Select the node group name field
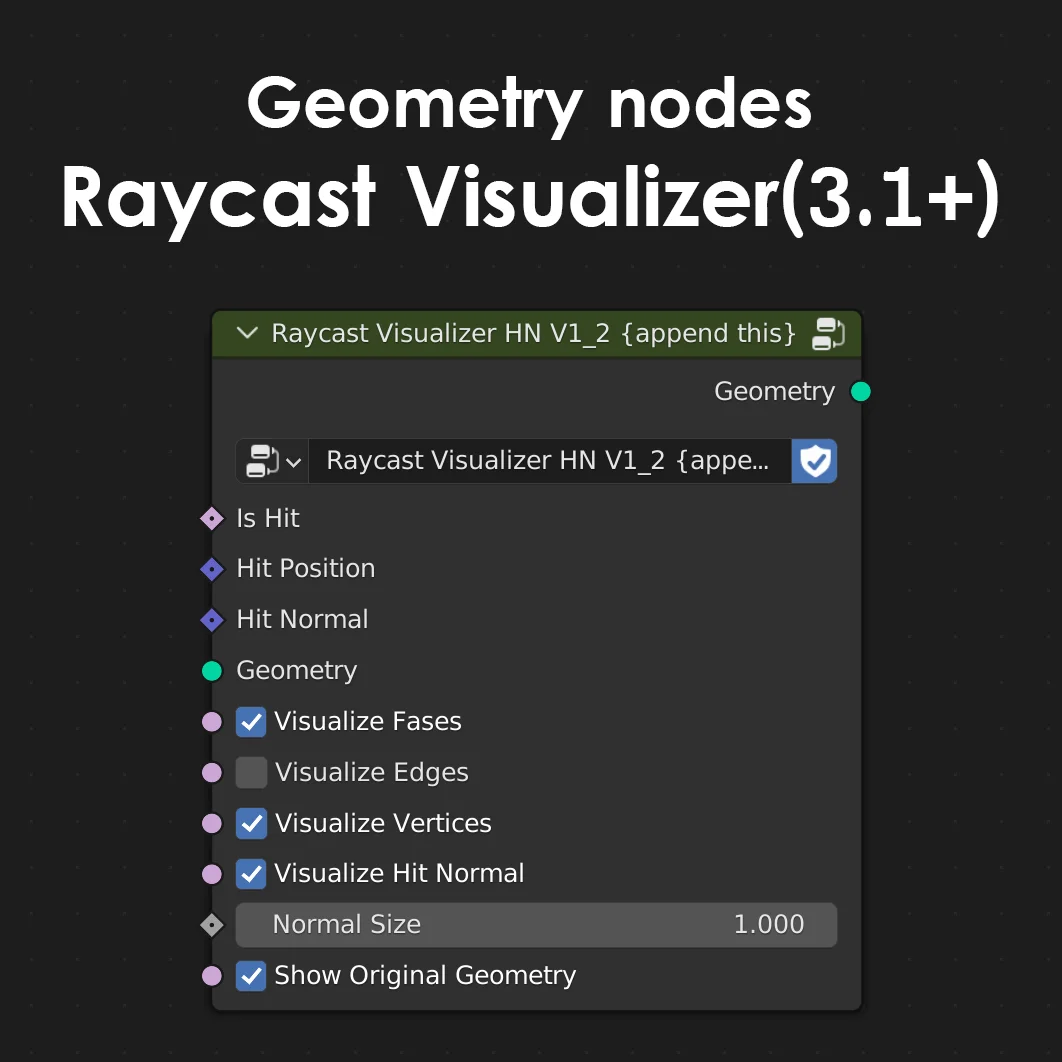The image size is (1062, 1062). point(550,461)
